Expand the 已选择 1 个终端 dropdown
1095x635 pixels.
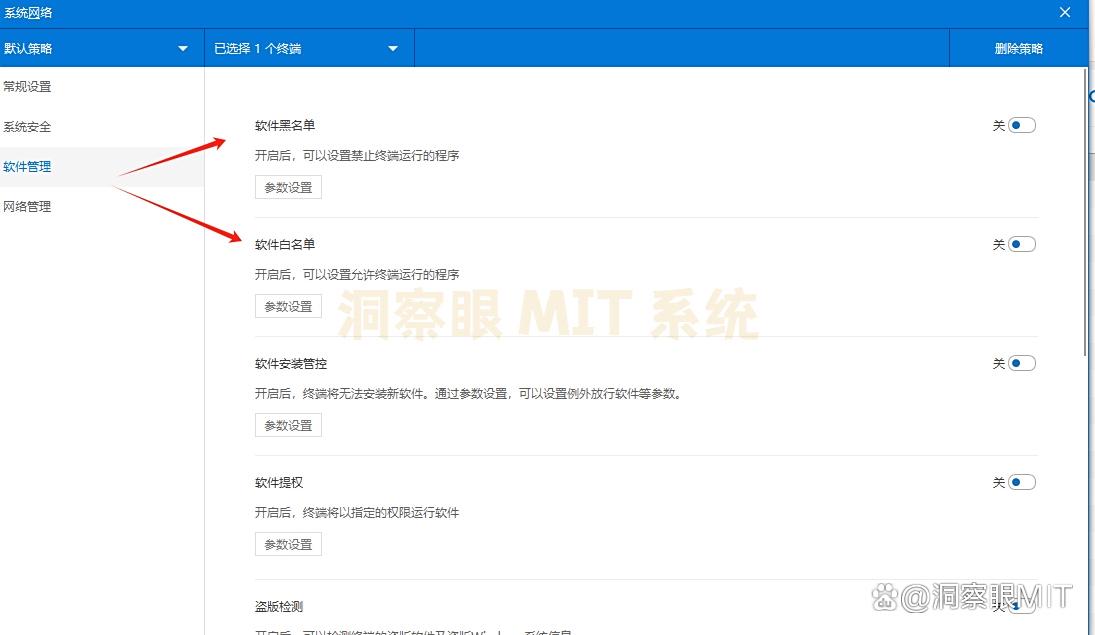tap(309, 48)
